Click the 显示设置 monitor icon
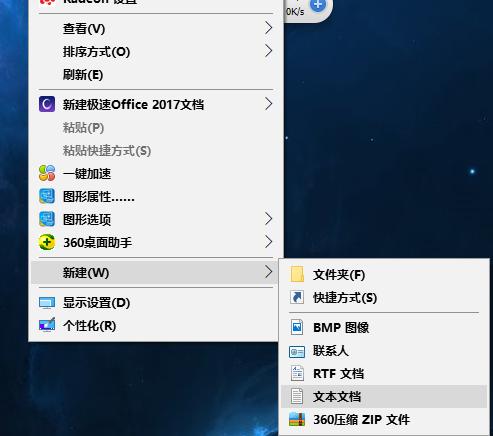Viewport: 493px width, 436px height. 47,303
